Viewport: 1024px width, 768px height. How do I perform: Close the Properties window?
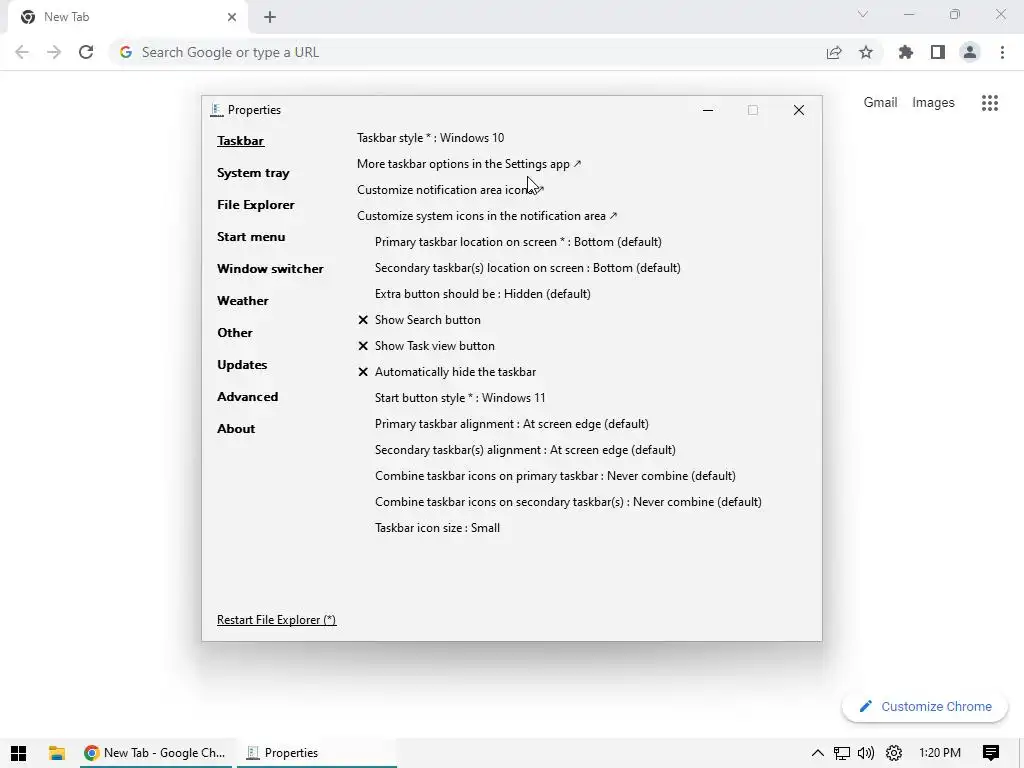pos(799,110)
